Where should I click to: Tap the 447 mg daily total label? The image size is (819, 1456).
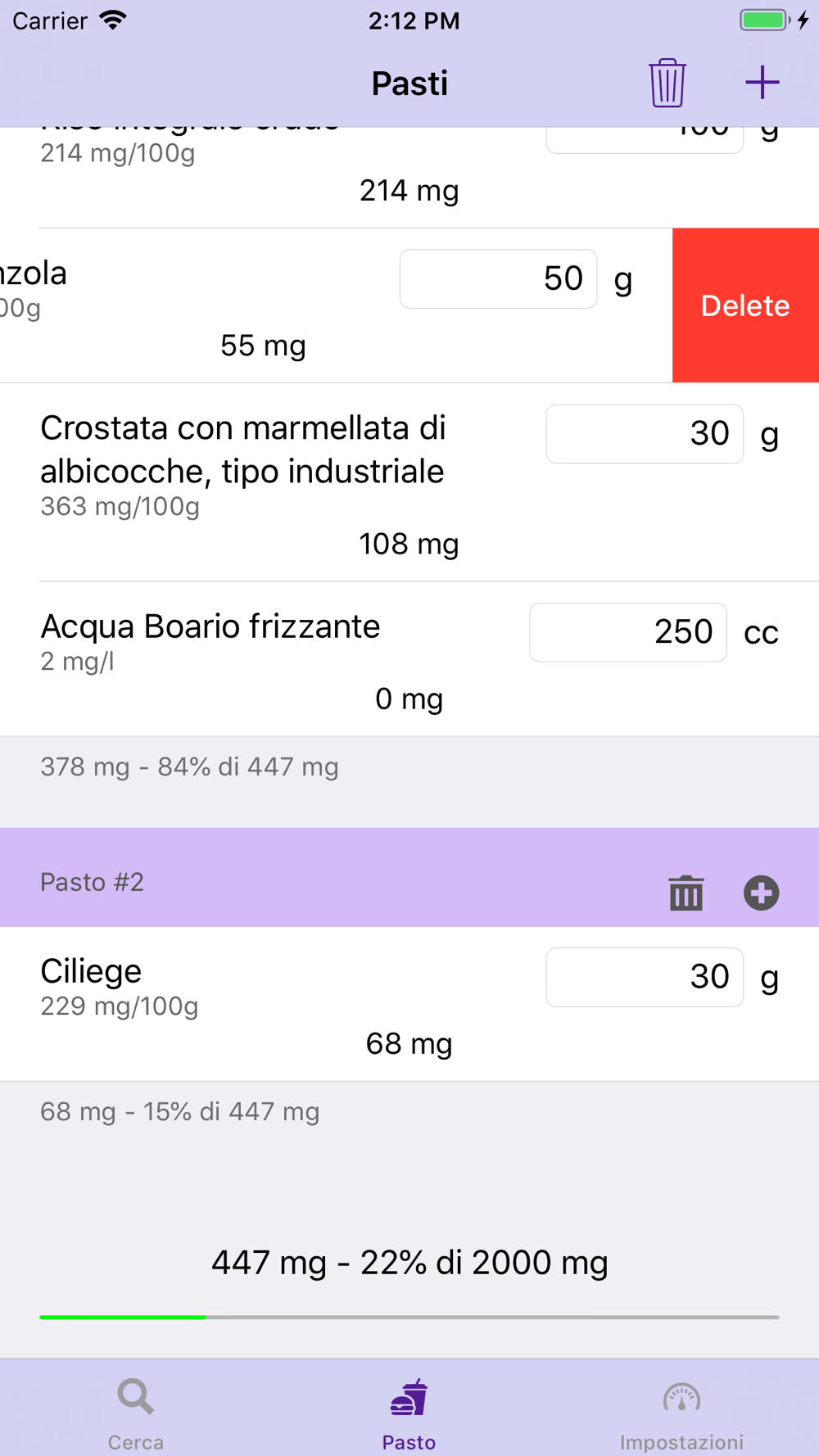point(409,1262)
